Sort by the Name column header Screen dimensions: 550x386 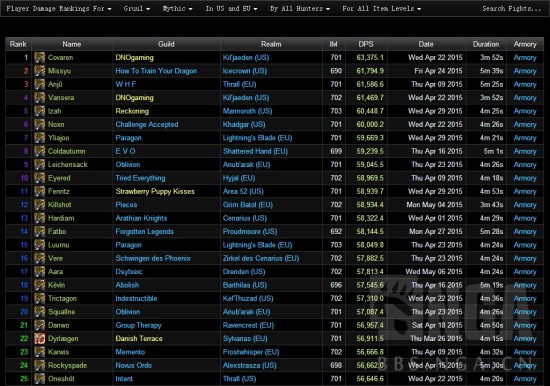pyautogui.click(x=72, y=44)
